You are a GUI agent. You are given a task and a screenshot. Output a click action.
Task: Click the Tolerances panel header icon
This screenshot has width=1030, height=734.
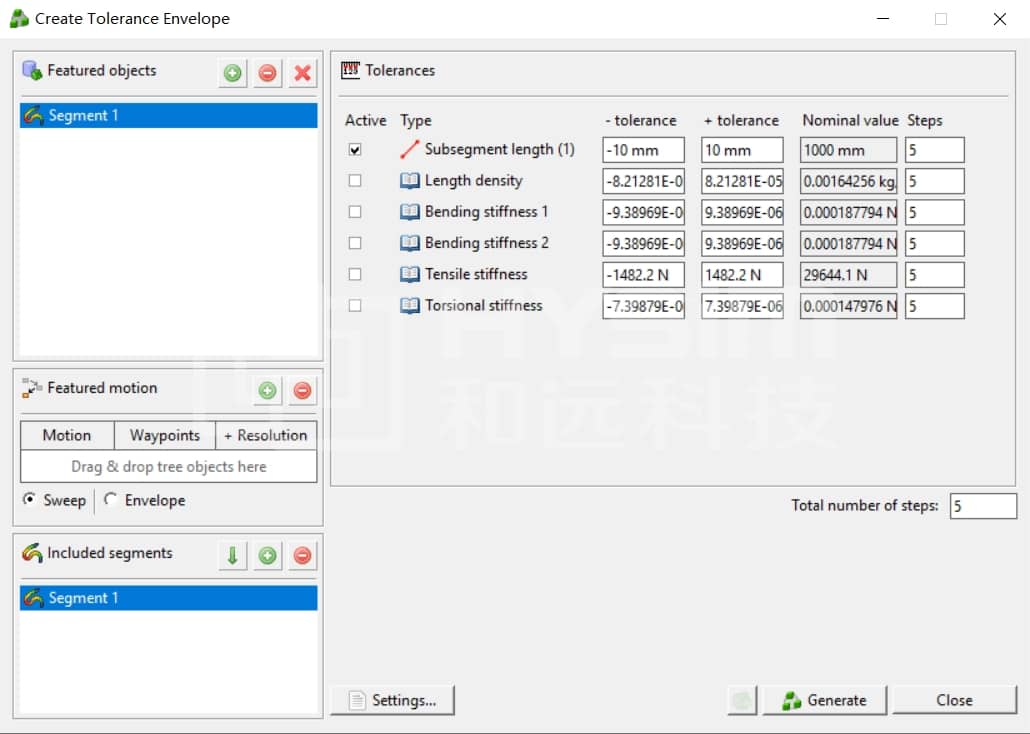(350, 70)
